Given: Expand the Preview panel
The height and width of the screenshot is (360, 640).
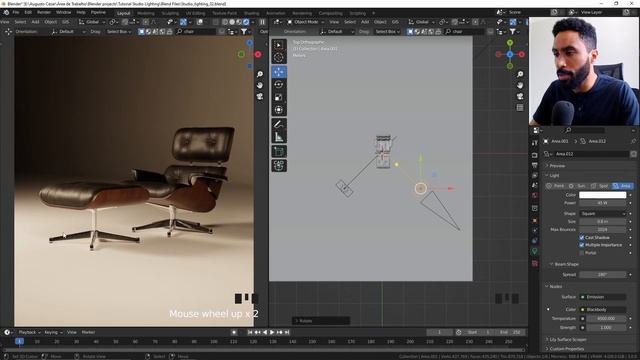Looking at the screenshot, I should click(557, 166).
